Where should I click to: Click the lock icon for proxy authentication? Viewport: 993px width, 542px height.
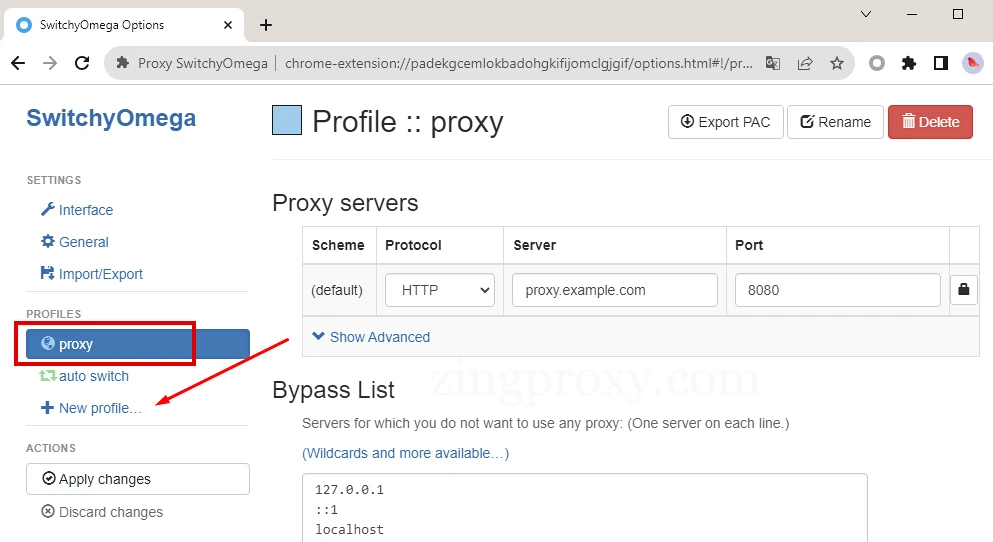point(964,290)
